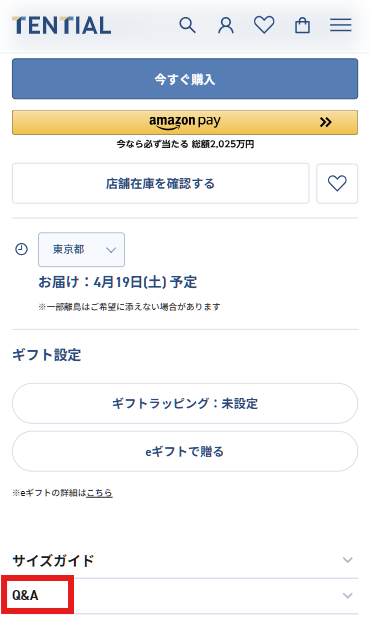This screenshot has height=620, width=370.
Task: Open the サイズガイド accordion label
Action: 53,560
